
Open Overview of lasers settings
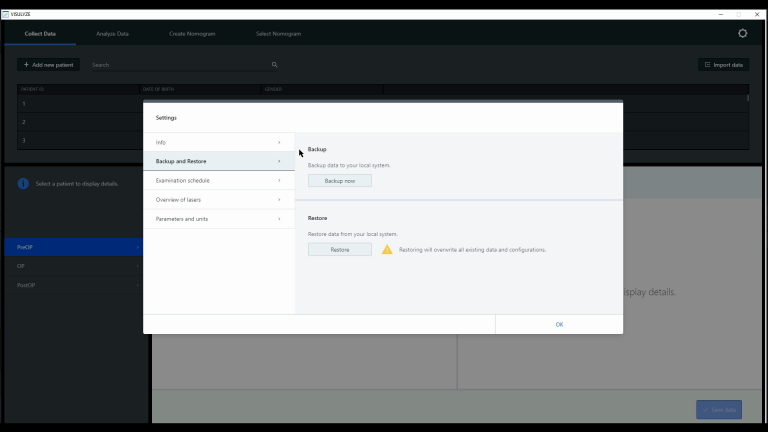tap(218, 199)
